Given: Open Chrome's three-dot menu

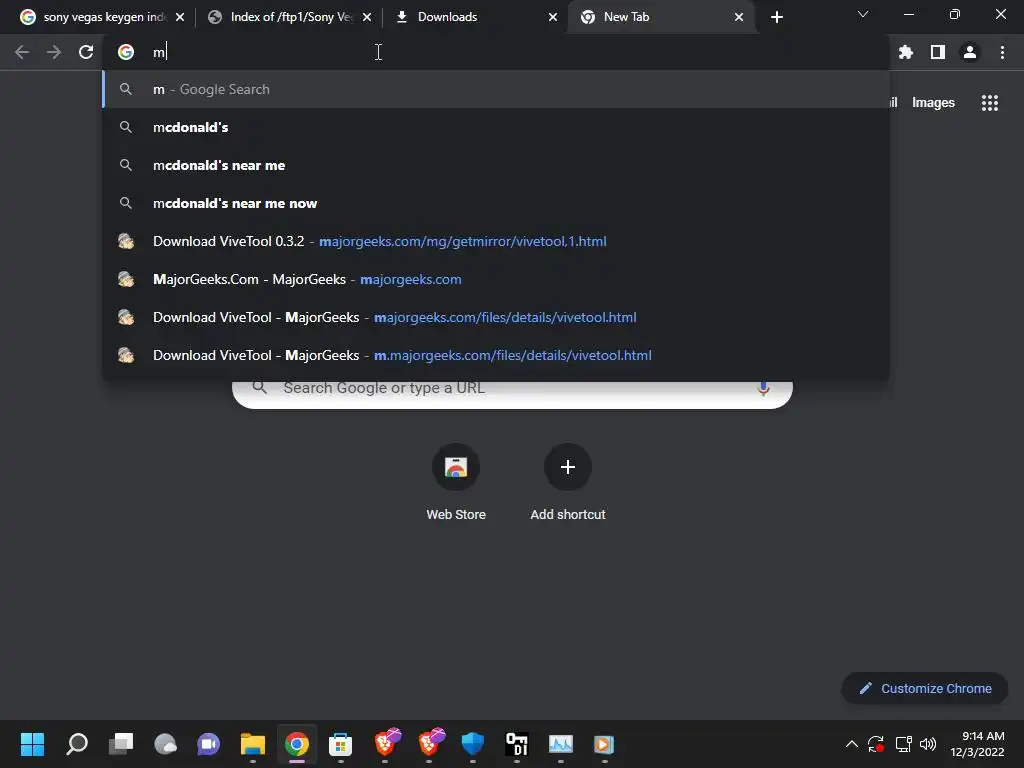Looking at the screenshot, I should [1002, 52].
